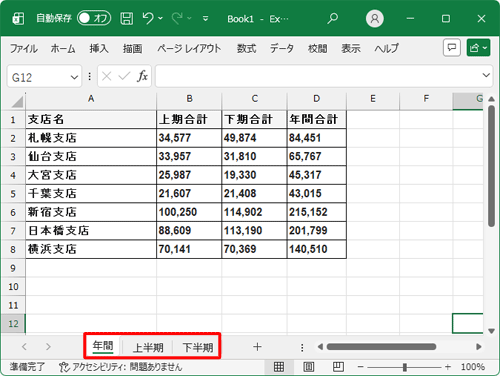Click the Redo arrow icon
Screen dimensions: 500x376
[x=177, y=18]
